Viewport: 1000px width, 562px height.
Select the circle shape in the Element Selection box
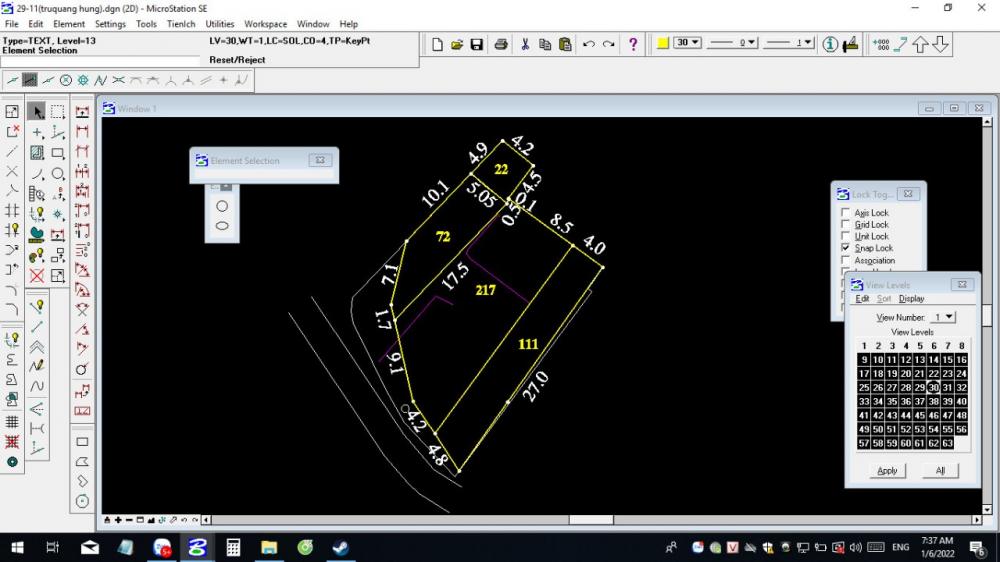[222, 206]
